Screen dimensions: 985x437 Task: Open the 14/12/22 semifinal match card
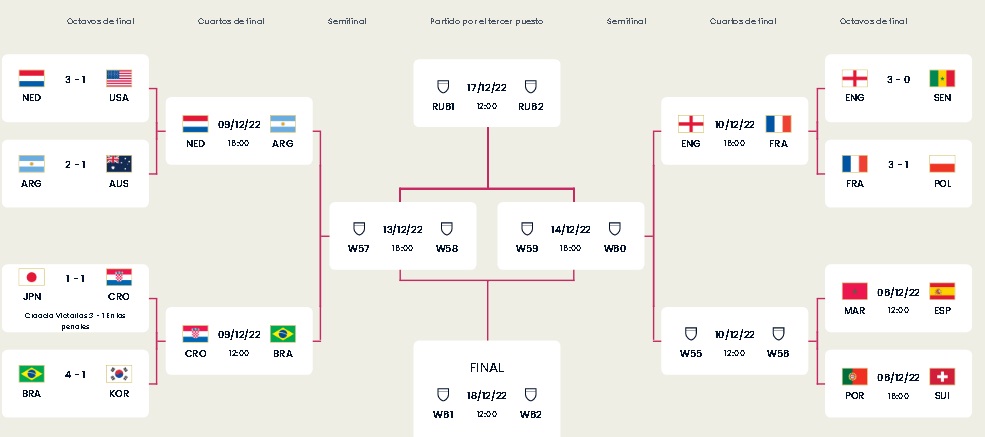(570, 236)
